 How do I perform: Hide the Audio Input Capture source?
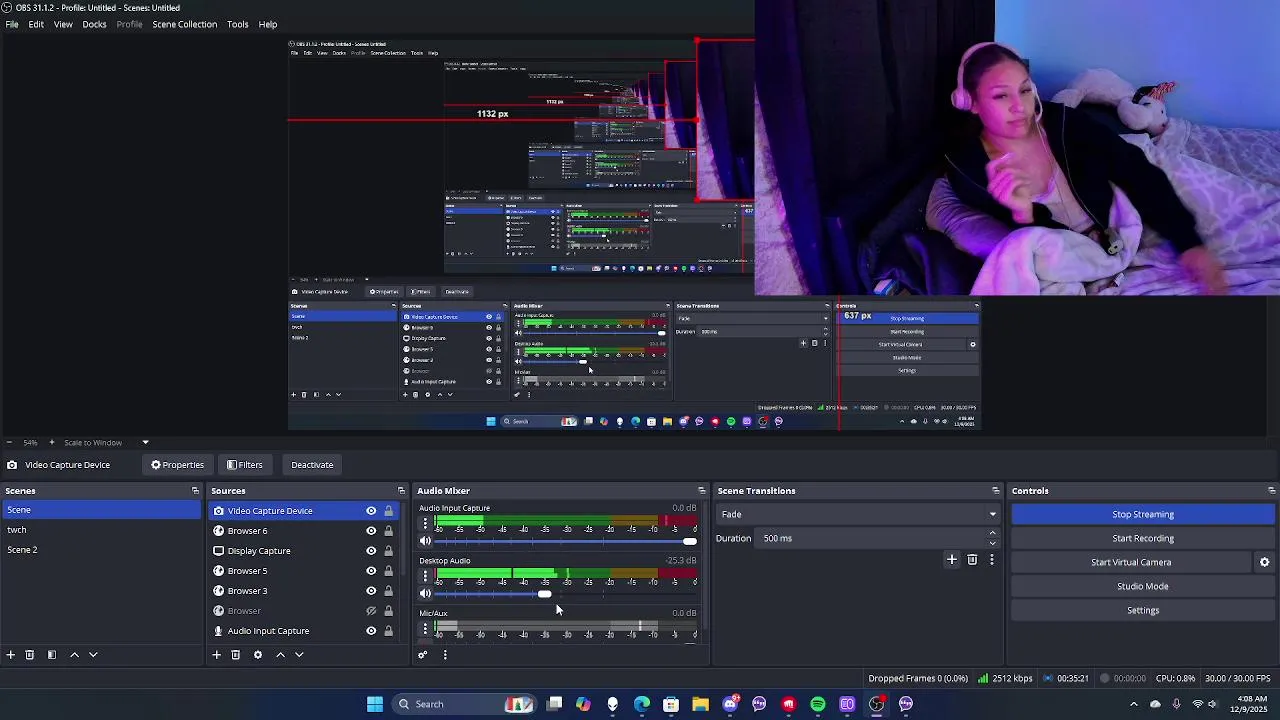coord(371,631)
